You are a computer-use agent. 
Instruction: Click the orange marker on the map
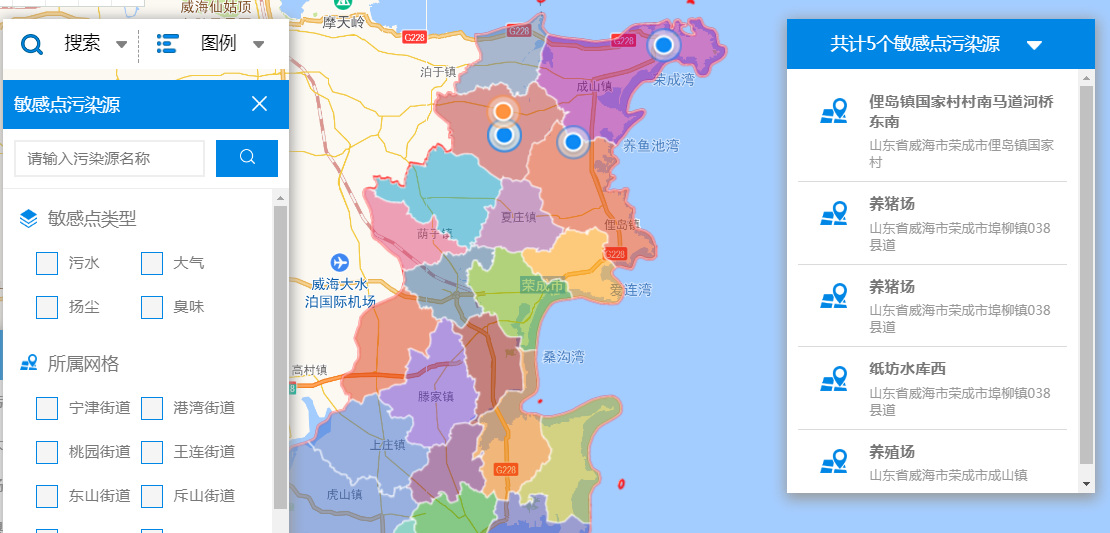click(503, 110)
